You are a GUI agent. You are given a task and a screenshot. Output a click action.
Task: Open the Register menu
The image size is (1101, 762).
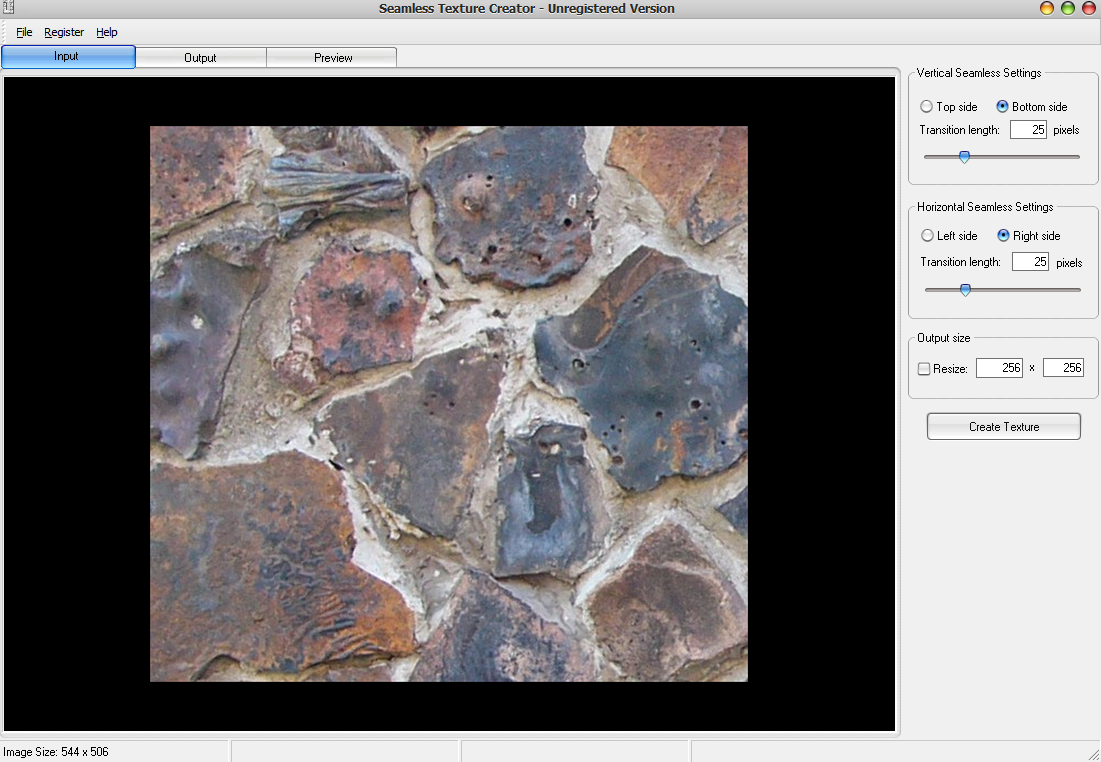(x=64, y=32)
